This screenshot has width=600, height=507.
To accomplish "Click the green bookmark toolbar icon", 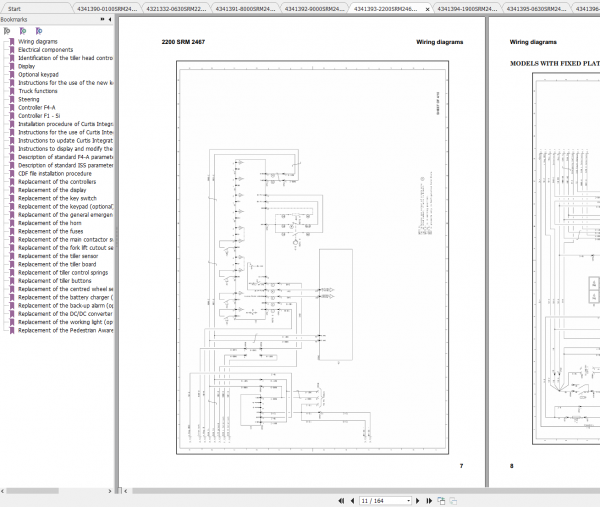I will (23, 31).
